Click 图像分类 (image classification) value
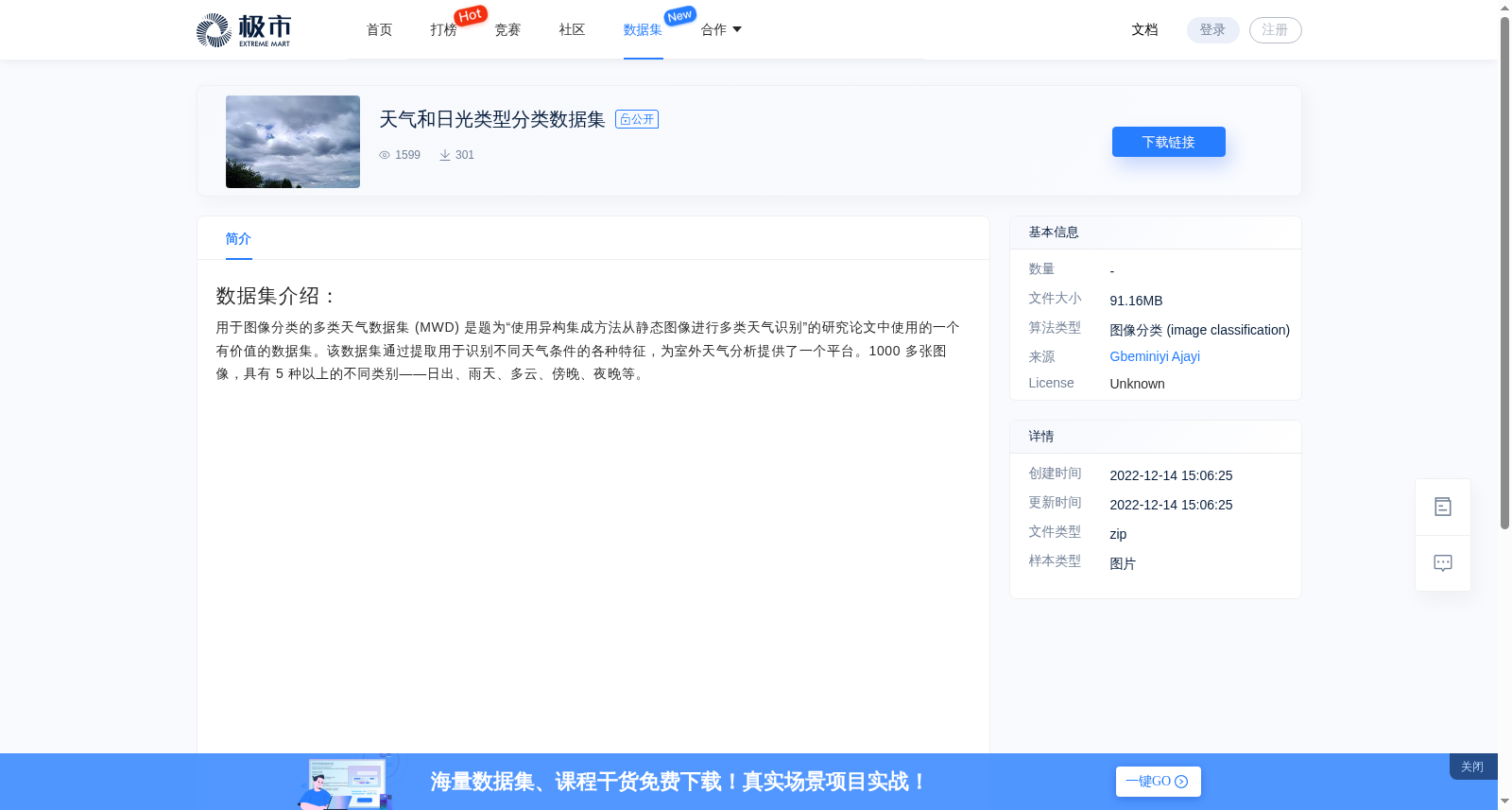The height and width of the screenshot is (810, 1512). click(1199, 330)
